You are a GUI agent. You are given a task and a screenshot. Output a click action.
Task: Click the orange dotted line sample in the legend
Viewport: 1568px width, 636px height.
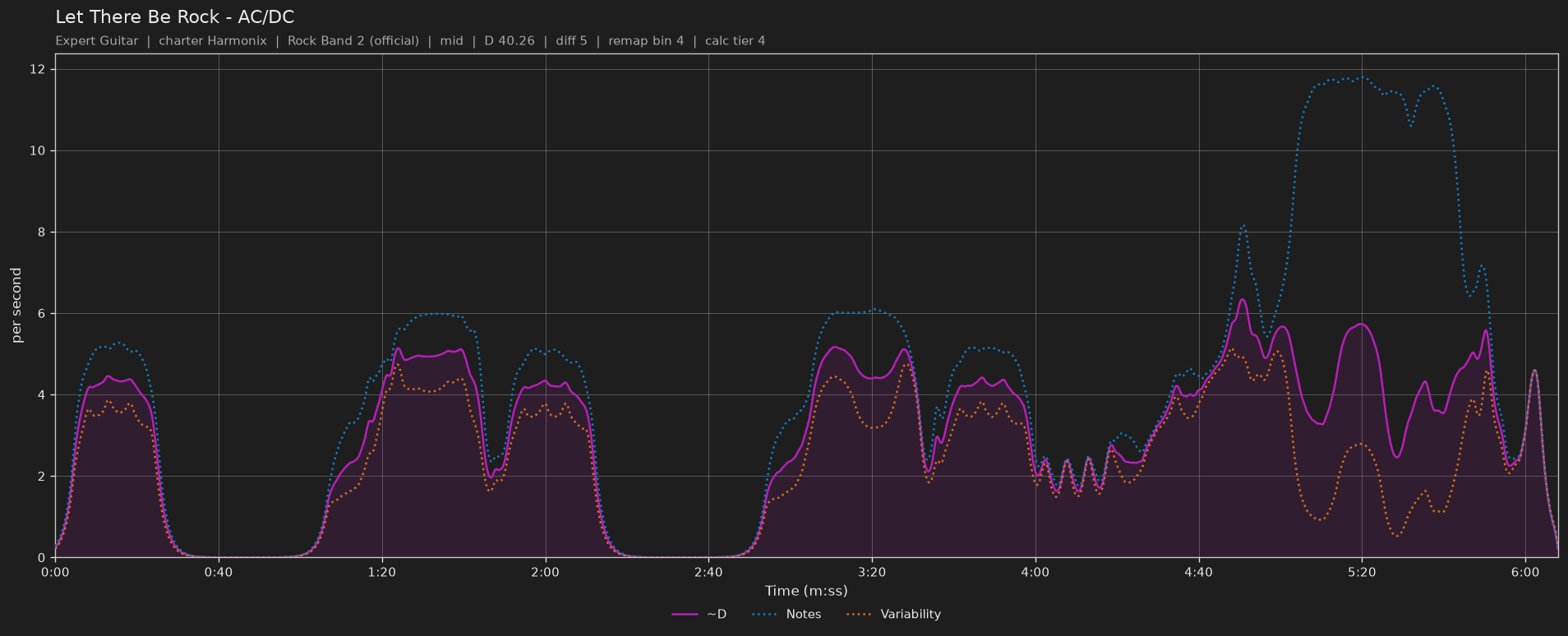(859, 615)
